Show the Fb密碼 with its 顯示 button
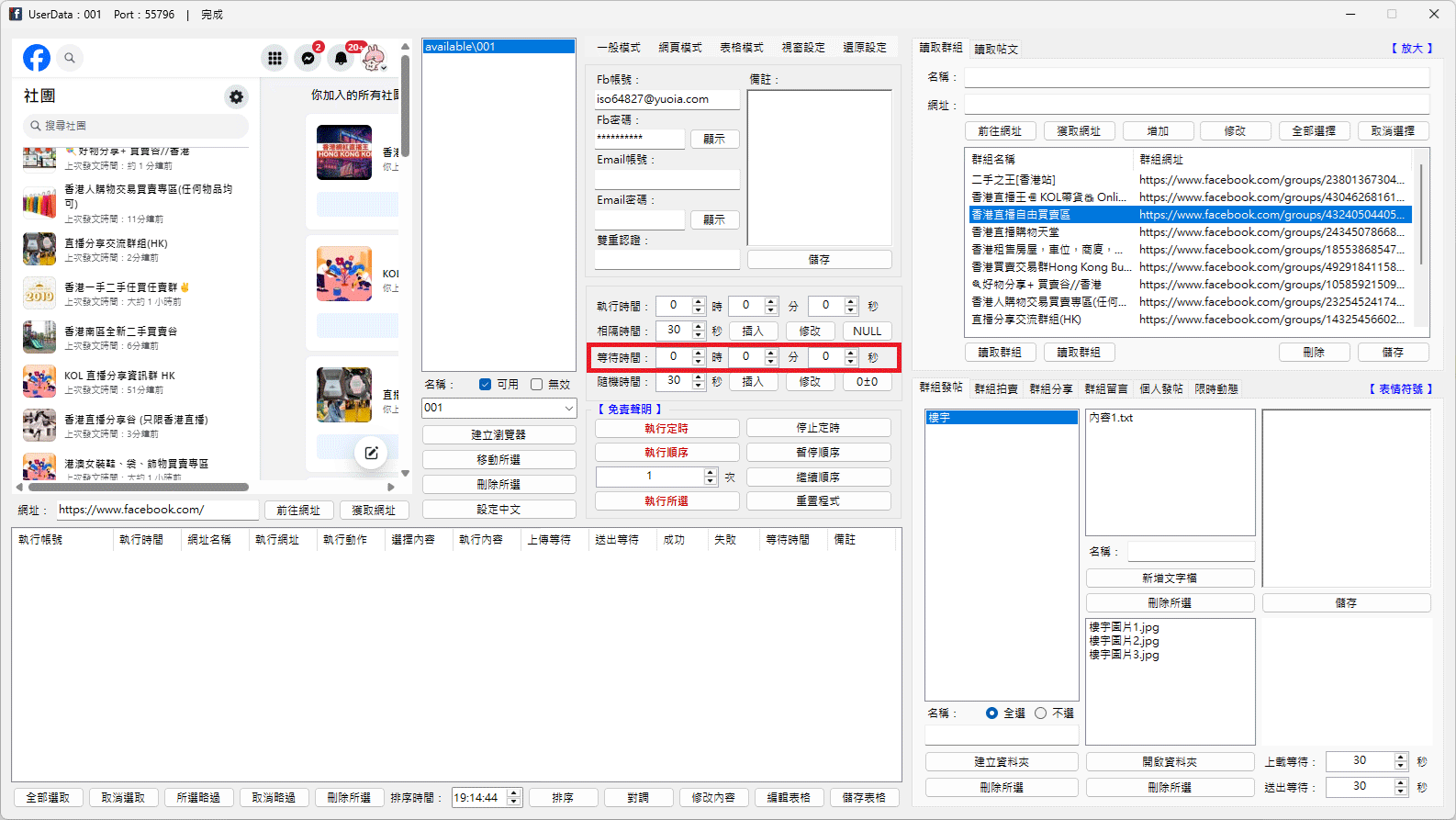This screenshot has height=820, width=1456. click(x=714, y=139)
